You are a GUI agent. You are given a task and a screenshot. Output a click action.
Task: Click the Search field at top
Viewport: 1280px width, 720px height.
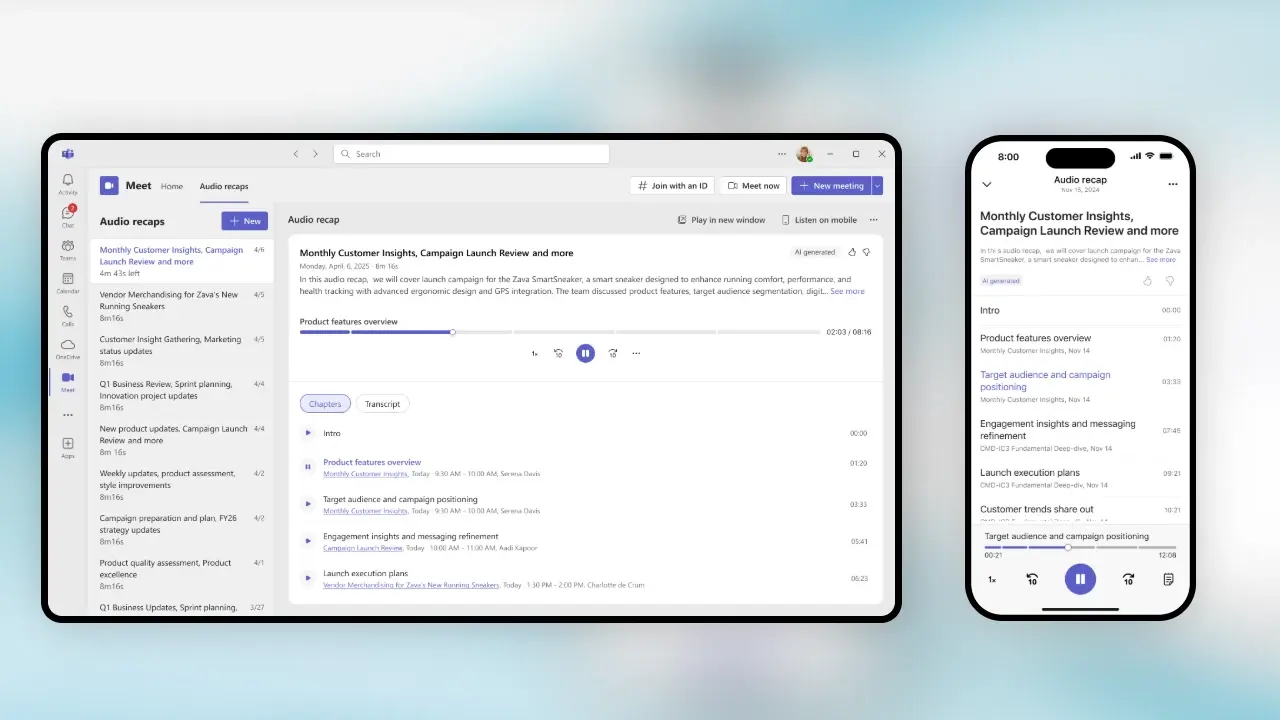click(471, 154)
